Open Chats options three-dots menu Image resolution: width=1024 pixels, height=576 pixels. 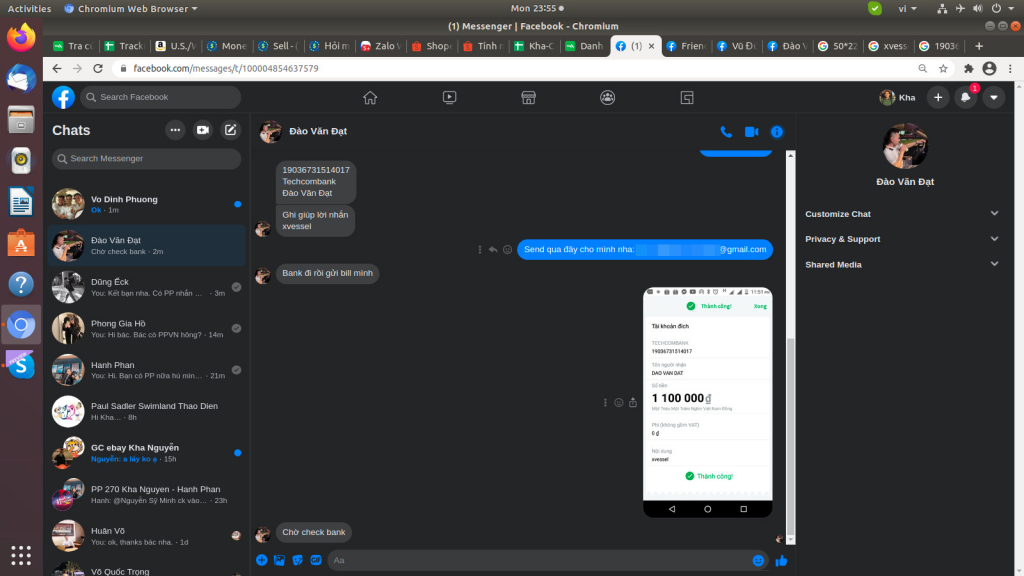pyautogui.click(x=175, y=130)
